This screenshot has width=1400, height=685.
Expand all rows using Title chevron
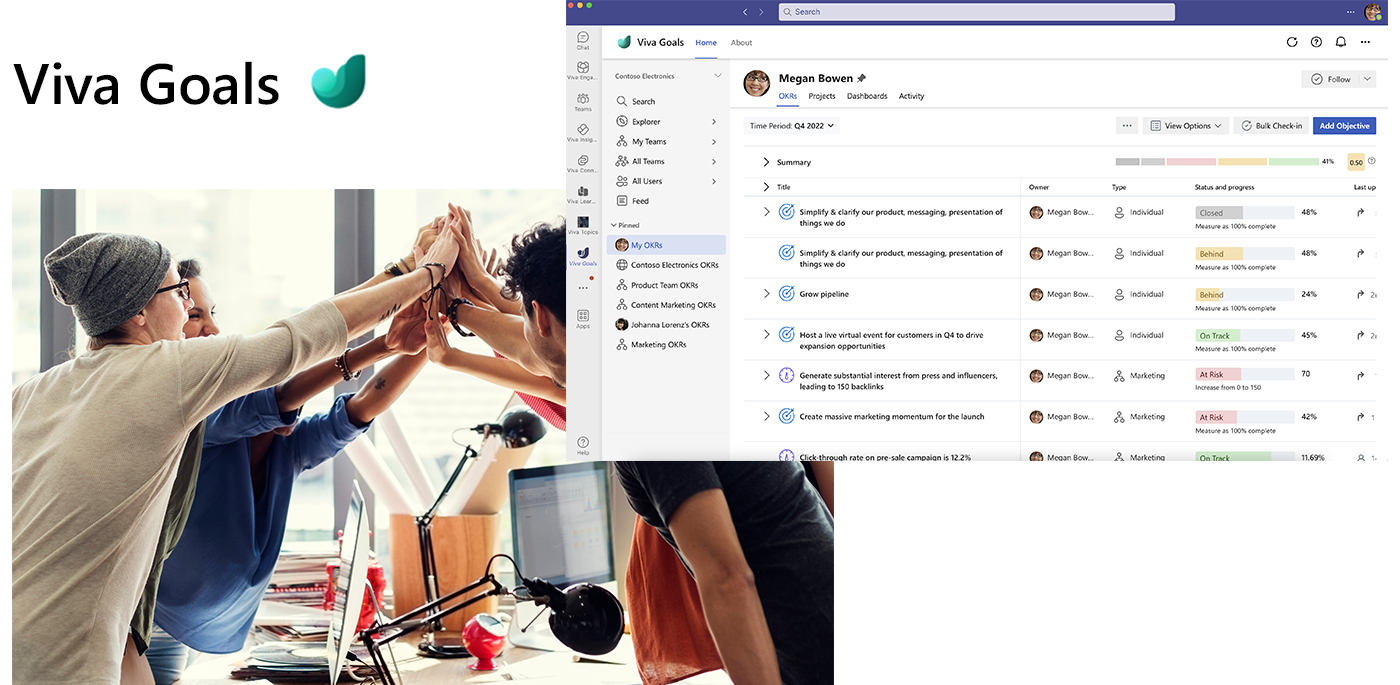(766, 187)
